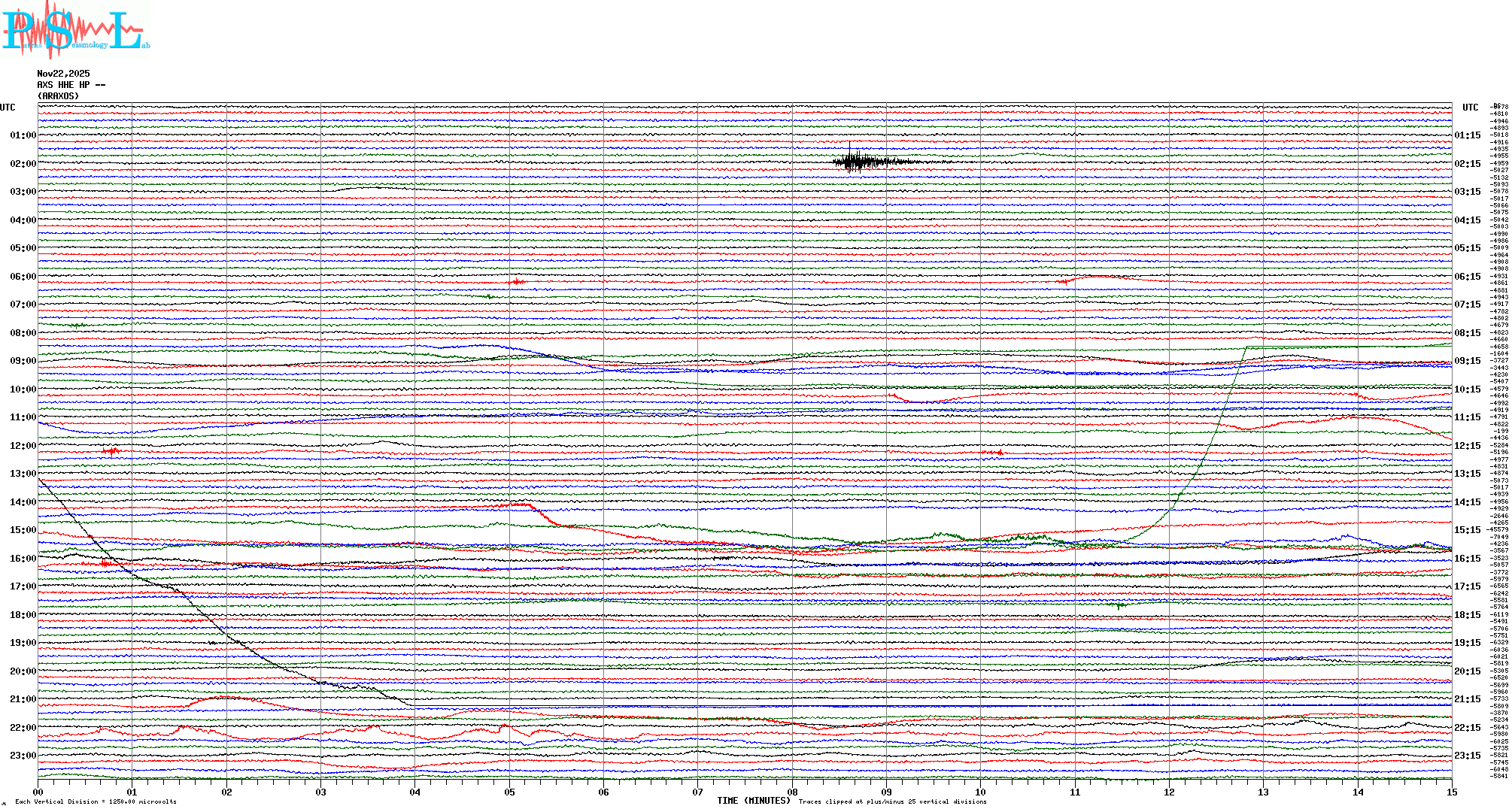This screenshot has width=1512, height=812.
Task: Click the 08 minute tick on bottom axis
Action: [x=792, y=792]
